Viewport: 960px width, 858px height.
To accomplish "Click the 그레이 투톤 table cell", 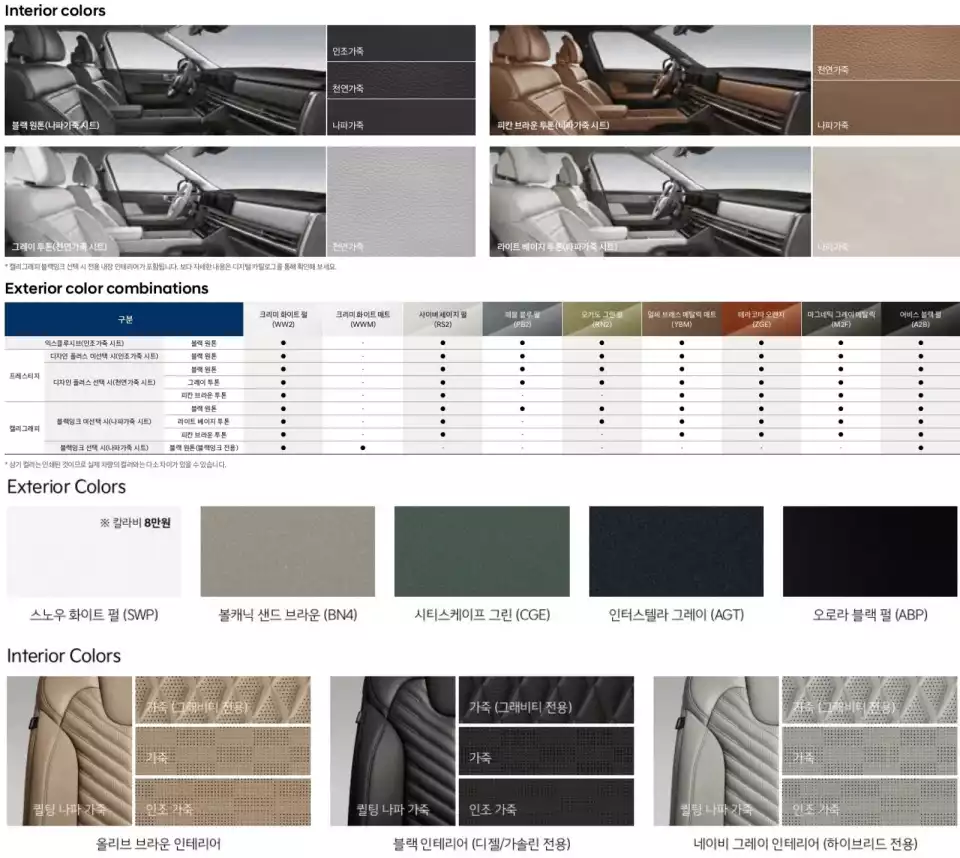I will pos(204,382).
